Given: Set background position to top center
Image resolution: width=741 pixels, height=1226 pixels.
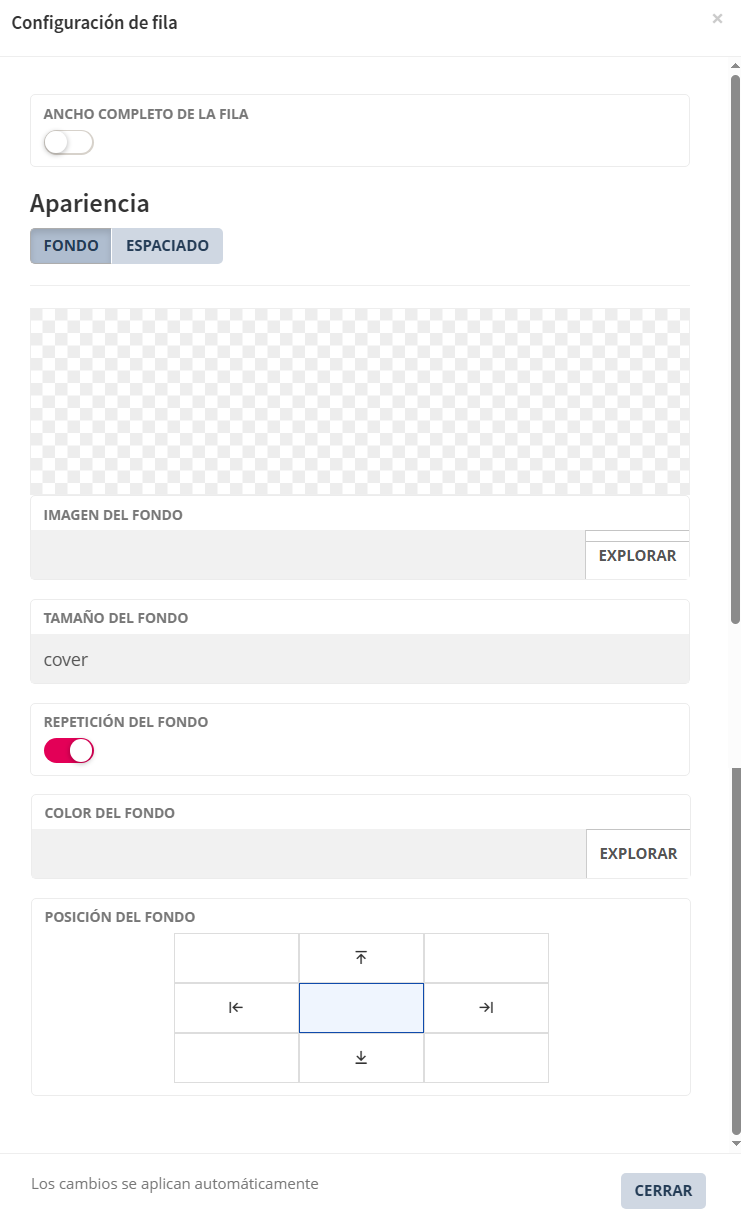Looking at the screenshot, I should pos(361,958).
